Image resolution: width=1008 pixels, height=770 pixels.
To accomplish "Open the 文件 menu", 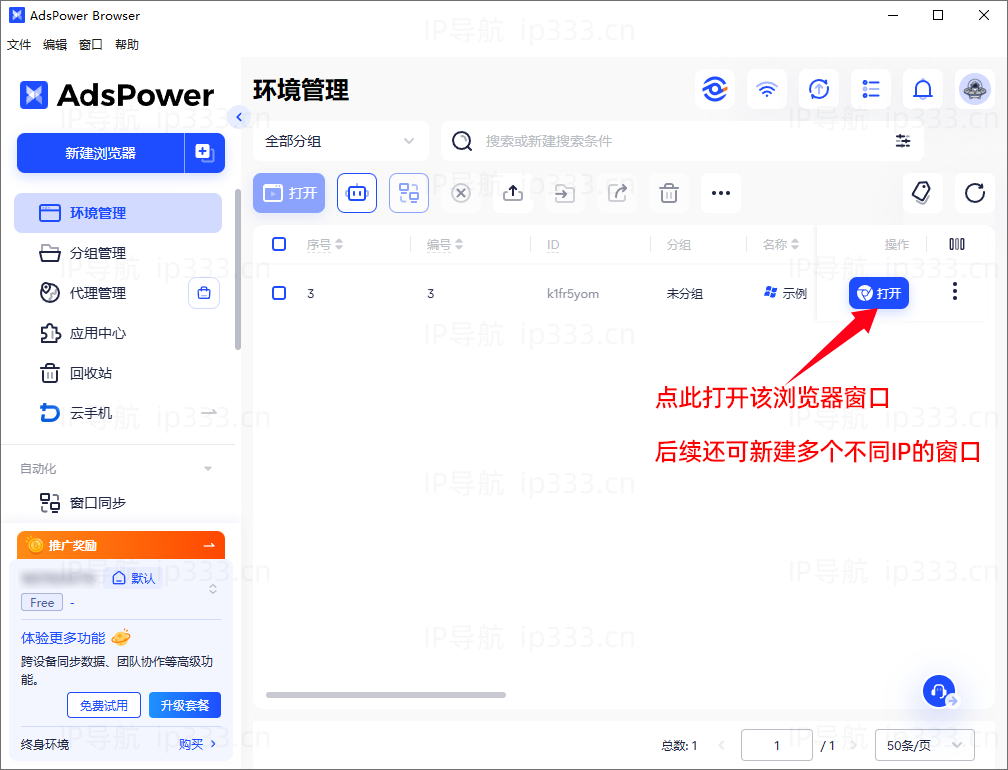I will point(19,44).
